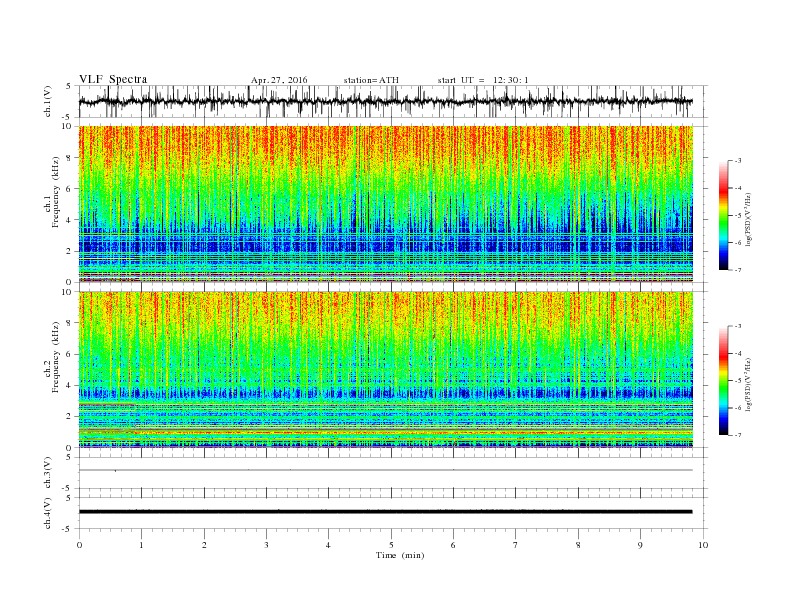This screenshot has height=612, width=792.
Task: Select the "start UT = 12:30:1" header text
Action: (483, 80)
